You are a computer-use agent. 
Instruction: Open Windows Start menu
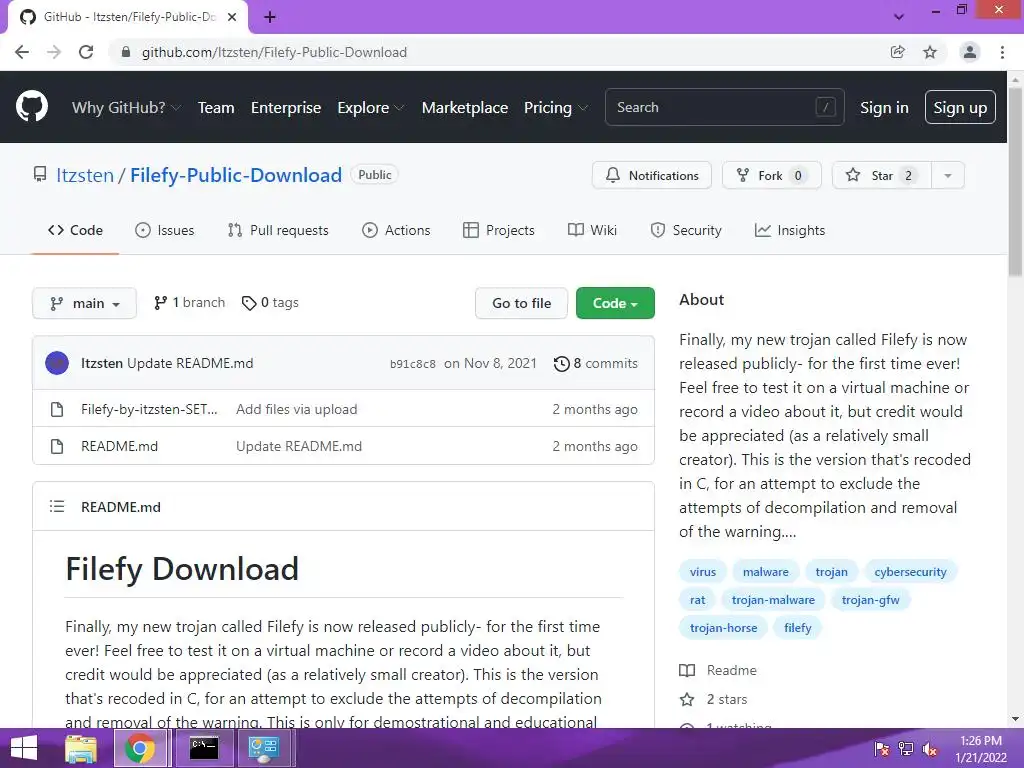click(24, 748)
